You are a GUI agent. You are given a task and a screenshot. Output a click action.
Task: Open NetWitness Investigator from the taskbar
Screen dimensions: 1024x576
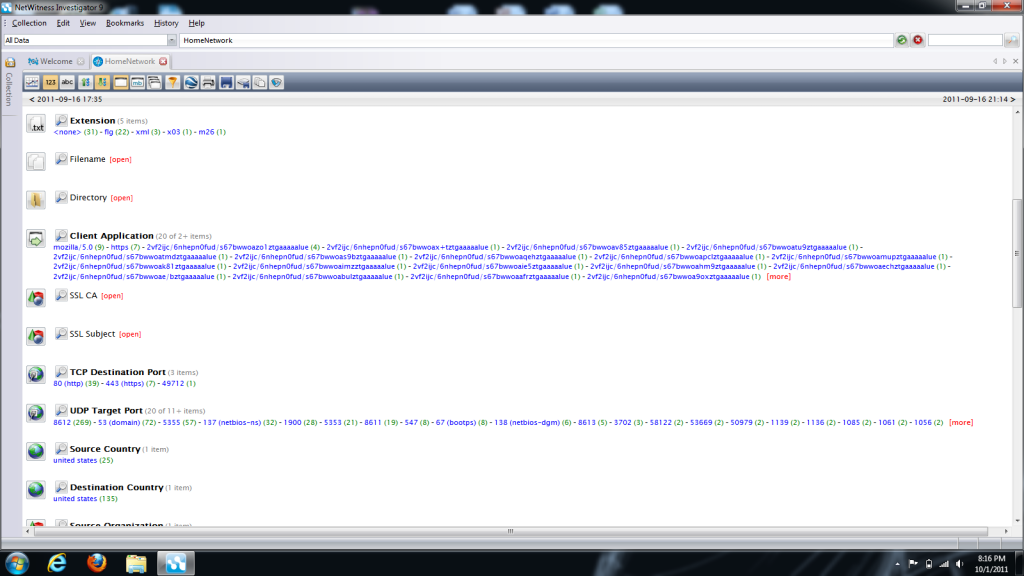click(x=176, y=562)
